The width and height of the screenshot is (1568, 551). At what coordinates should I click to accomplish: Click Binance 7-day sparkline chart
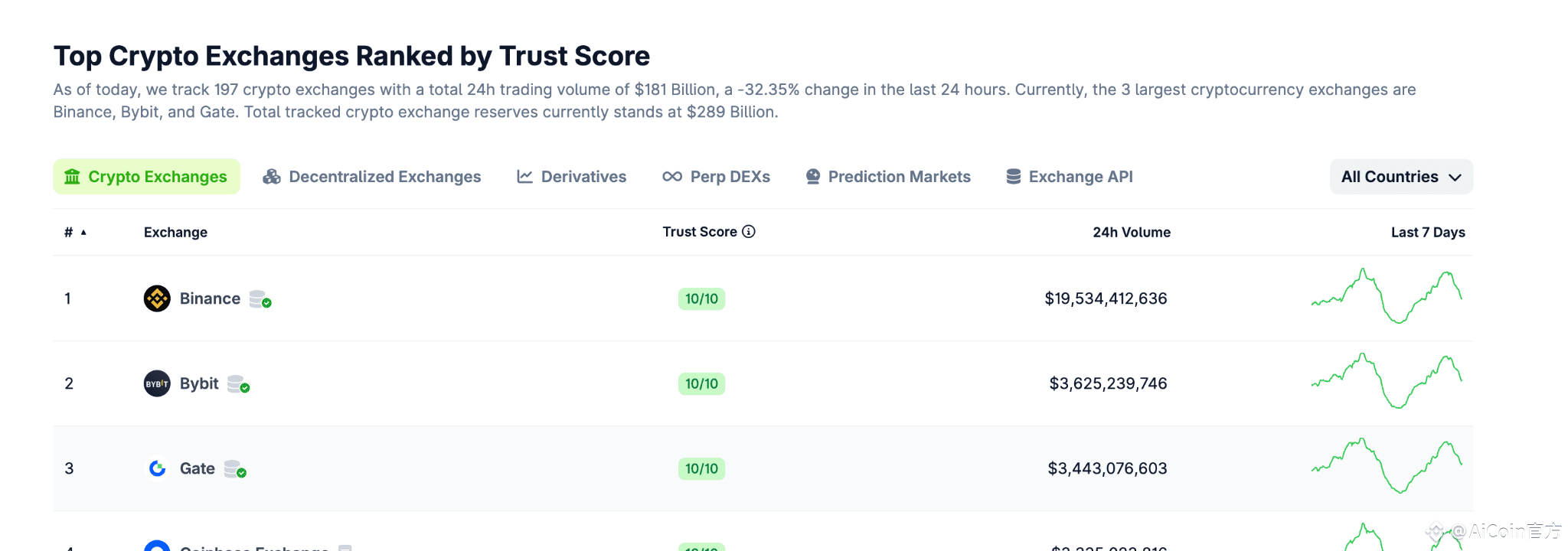coord(1387,297)
